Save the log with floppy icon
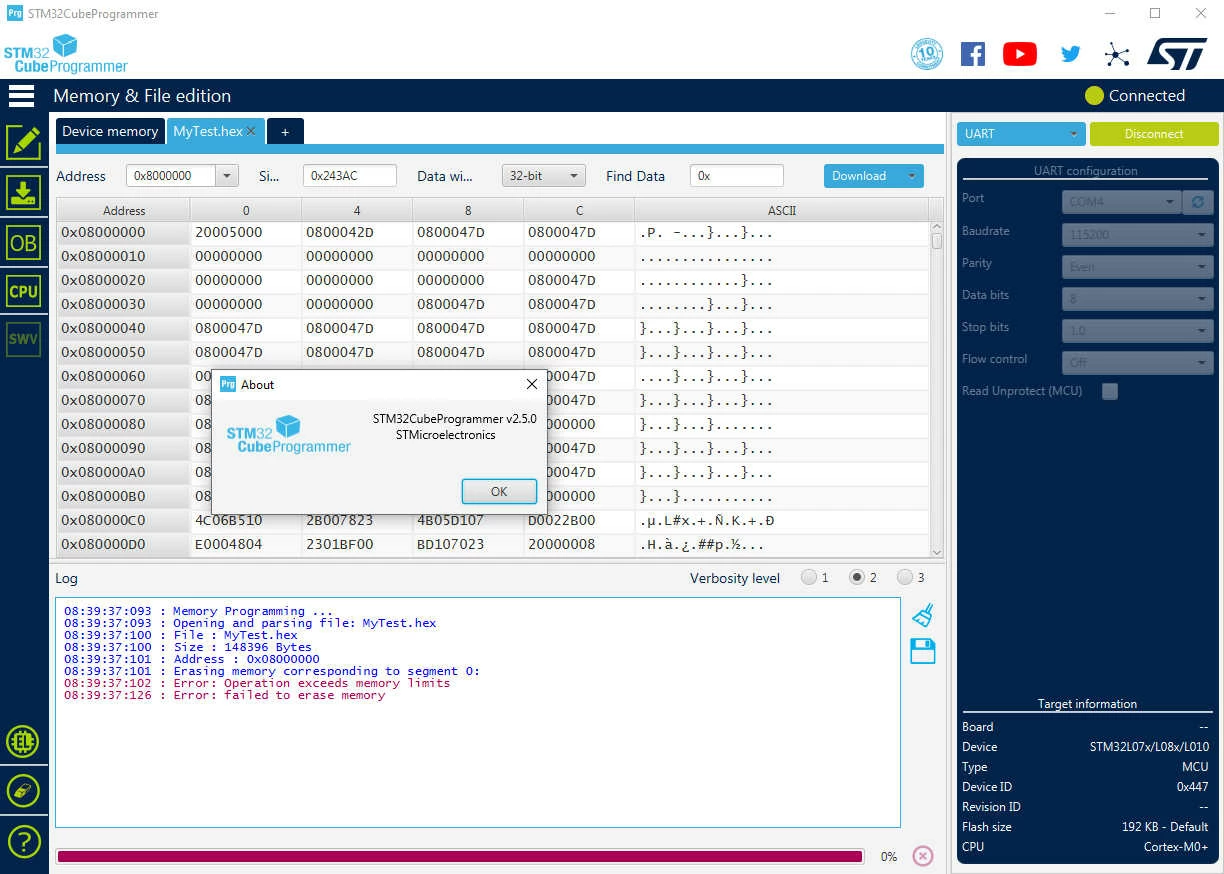This screenshot has height=874, width=1224. pyautogui.click(x=923, y=651)
